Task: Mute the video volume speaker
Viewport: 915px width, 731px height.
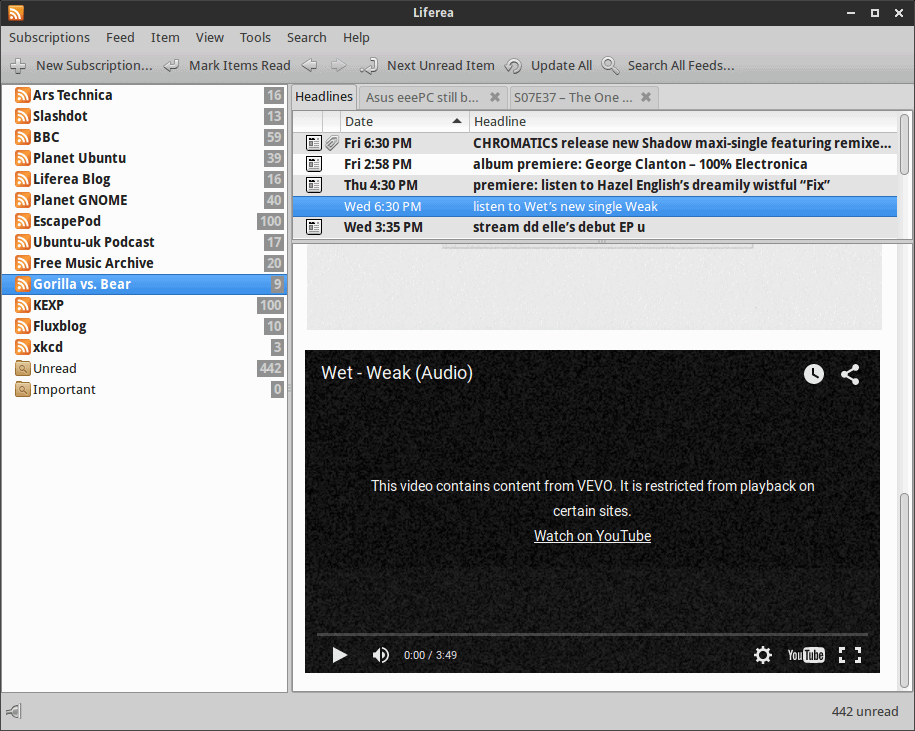Action: 381,655
